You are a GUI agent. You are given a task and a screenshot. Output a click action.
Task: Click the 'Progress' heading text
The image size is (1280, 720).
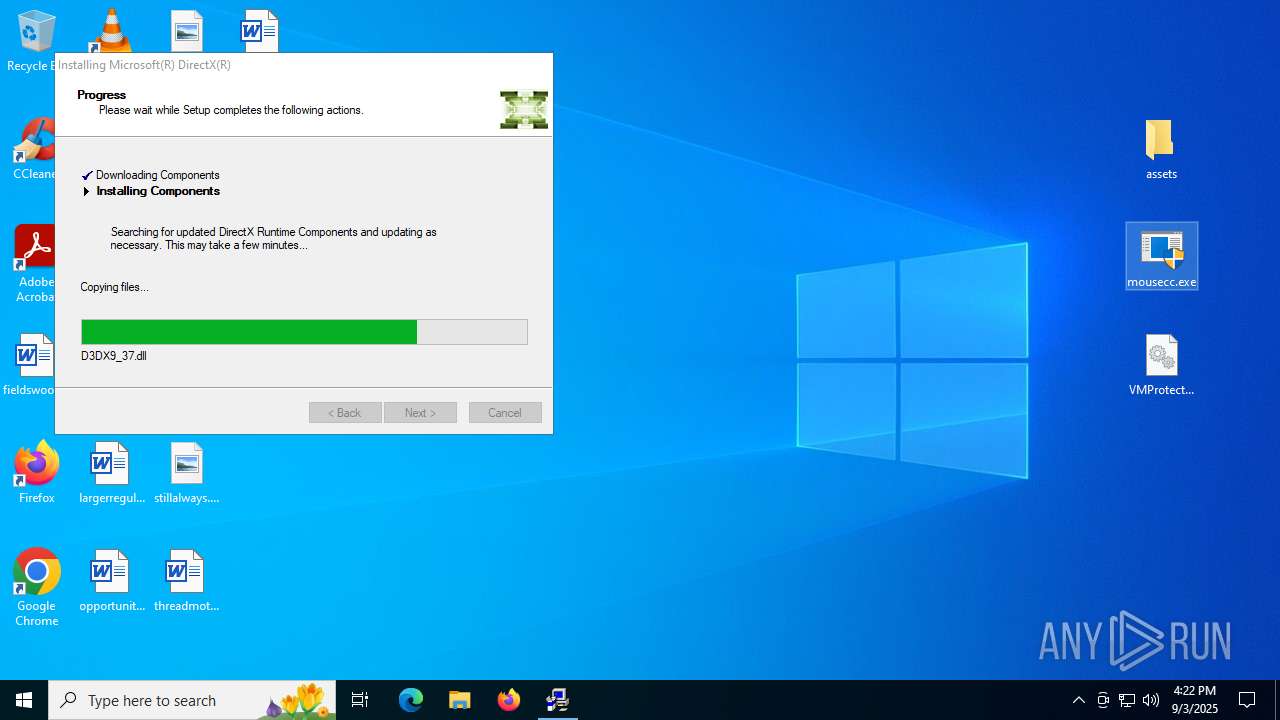pyautogui.click(x=102, y=95)
